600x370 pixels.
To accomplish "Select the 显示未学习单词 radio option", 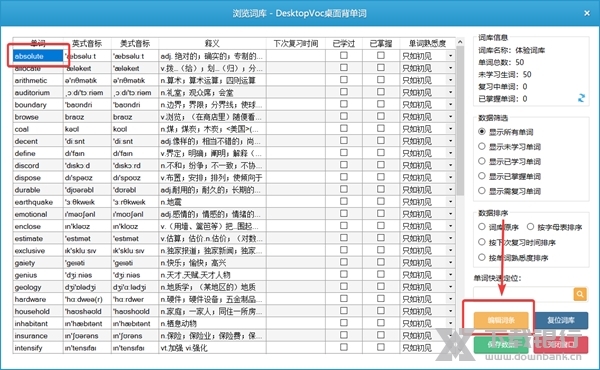I will pos(482,147).
